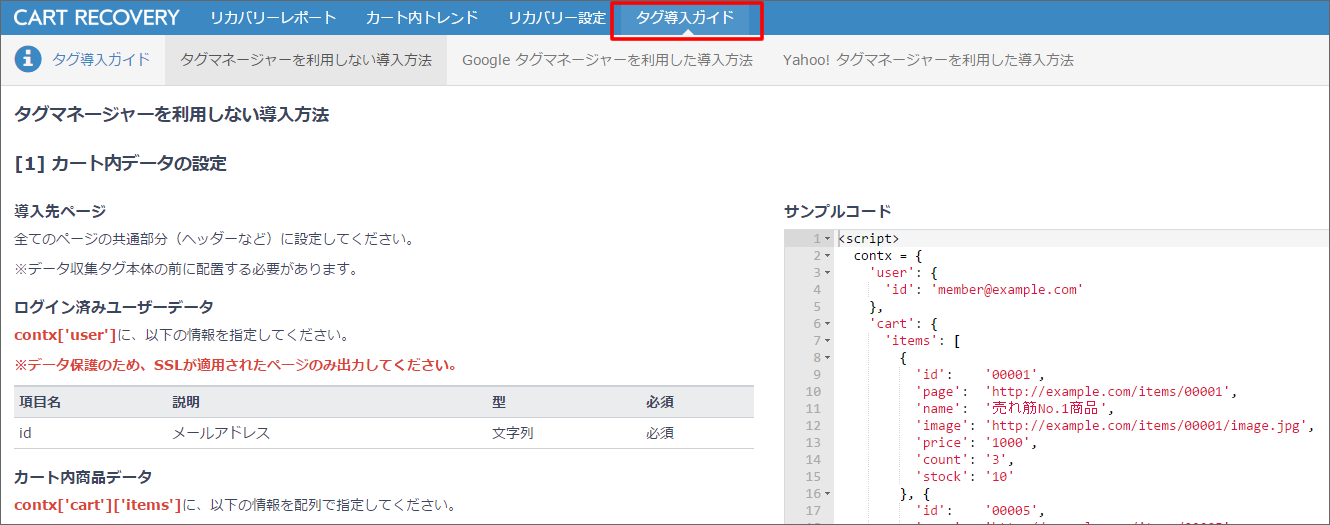Select タグマネージャーを利用しない導入方法 tab
The image size is (1330, 525).
tap(306, 60)
